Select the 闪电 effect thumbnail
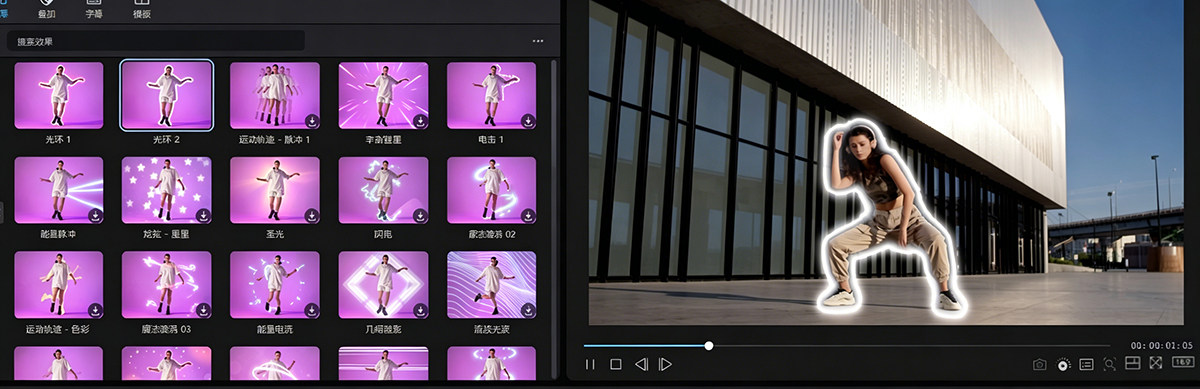Viewport: 1200px width, 389px height. (383, 190)
